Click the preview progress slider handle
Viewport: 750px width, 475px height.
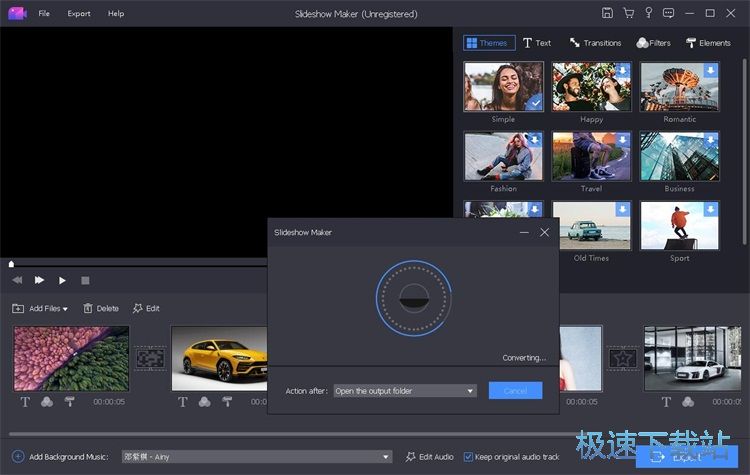[x=11, y=264]
